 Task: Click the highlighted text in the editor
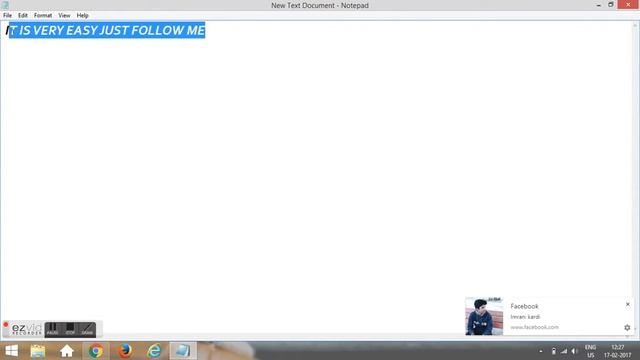(x=107, y=30)
